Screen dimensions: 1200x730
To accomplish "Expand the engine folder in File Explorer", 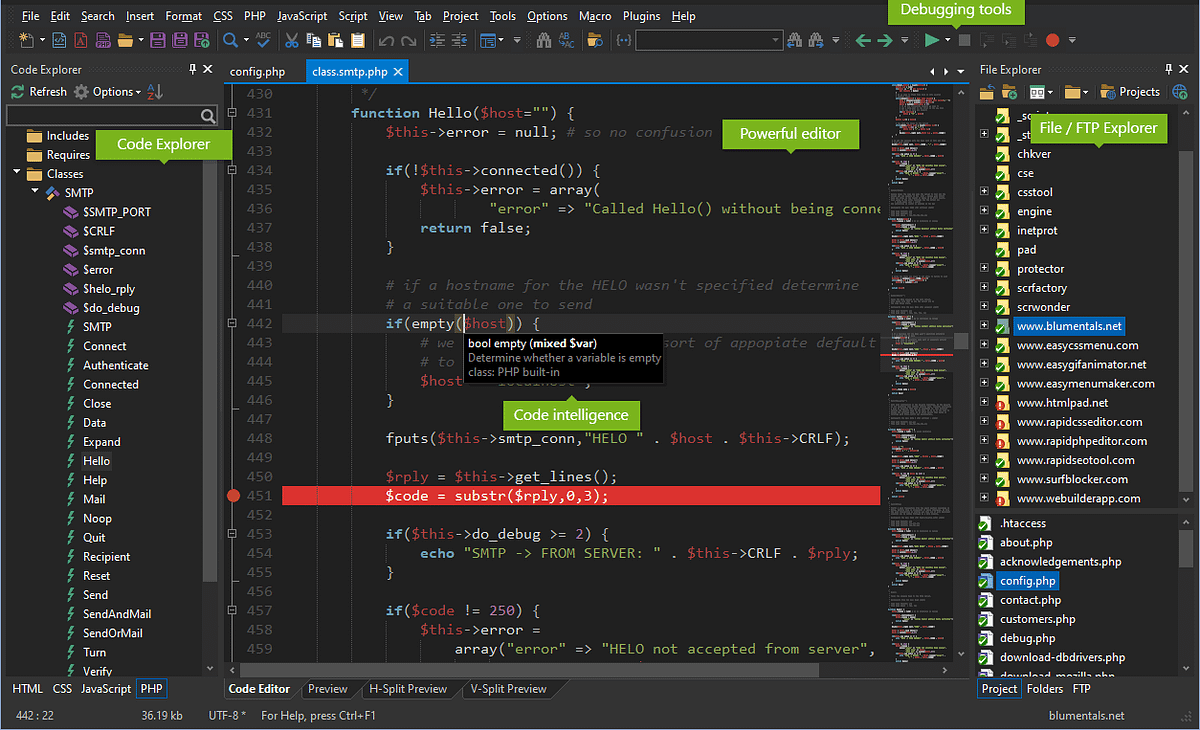I will [x=986, y=211].
